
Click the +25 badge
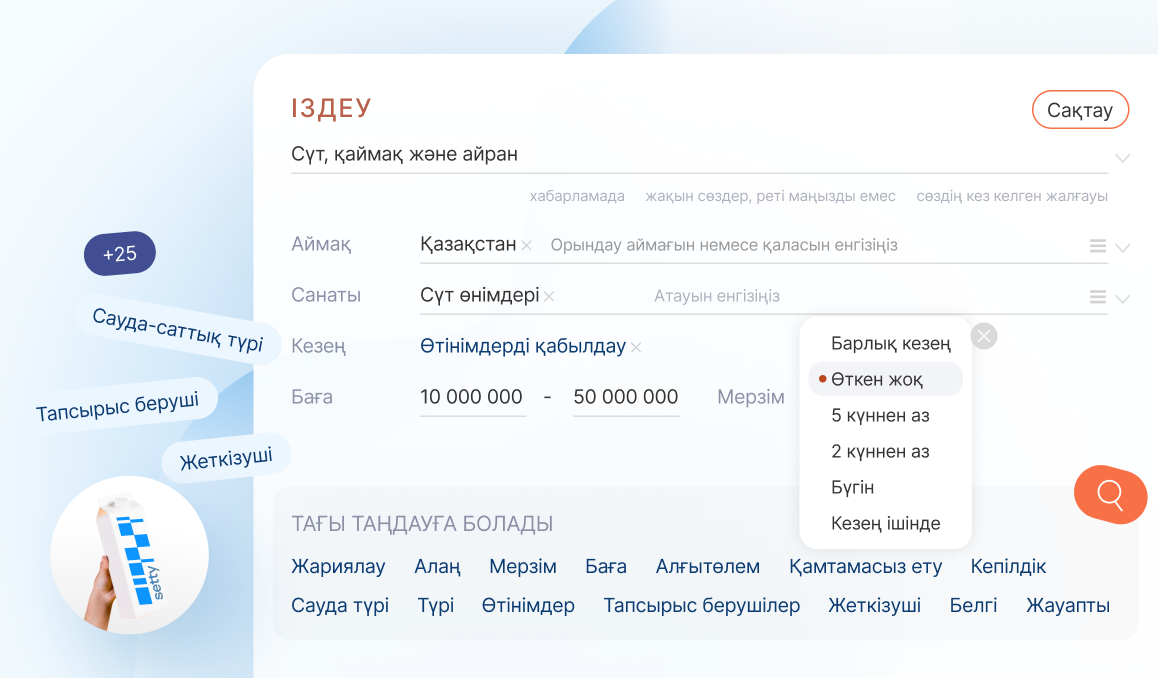point(119,254)
